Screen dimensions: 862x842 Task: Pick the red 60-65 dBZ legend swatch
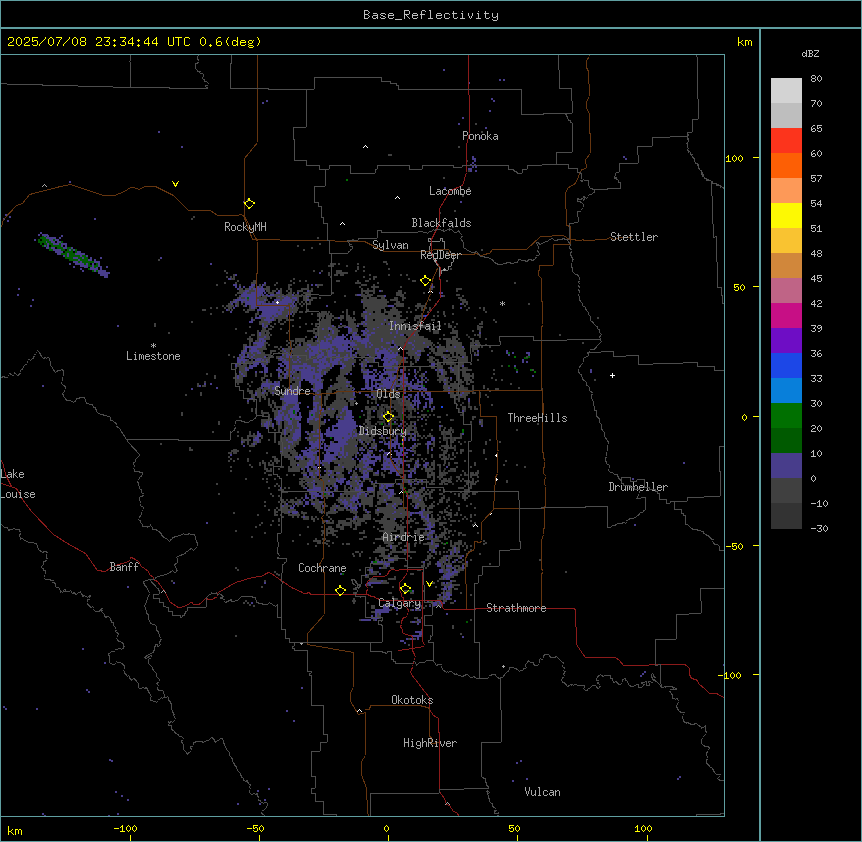[786, 140]
